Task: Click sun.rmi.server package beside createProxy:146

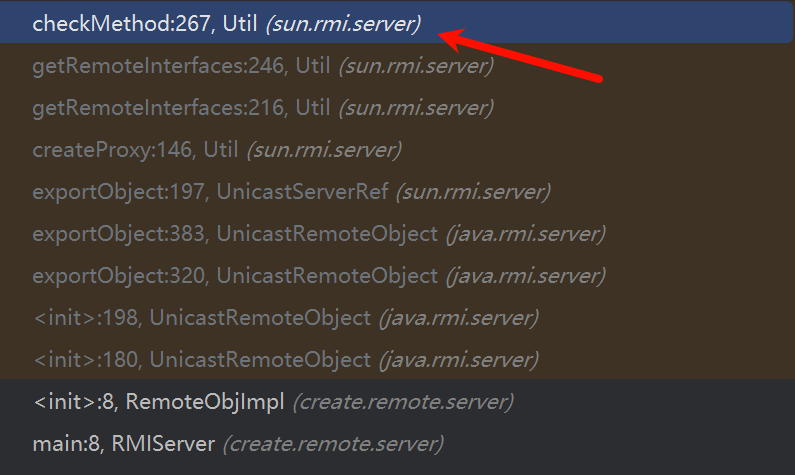Action: coord(324,150)
